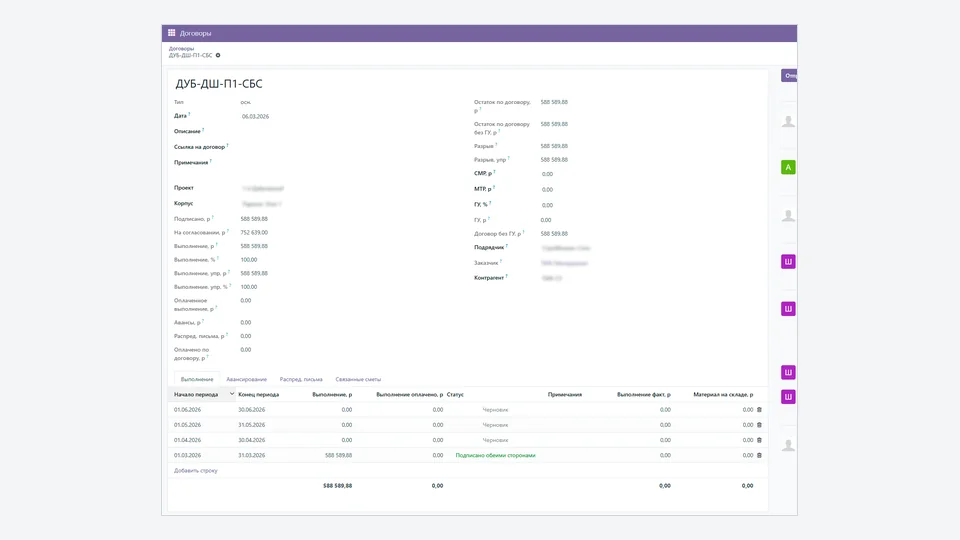This screenshot has height=540, width=960.
Task: Show help tooltip for СМР, р field
Action: (x=495, y=171)
